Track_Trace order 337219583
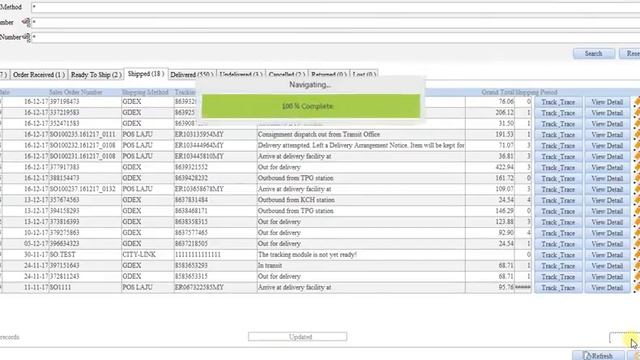This screenshot has width=640, height=360. click(558, 113)
